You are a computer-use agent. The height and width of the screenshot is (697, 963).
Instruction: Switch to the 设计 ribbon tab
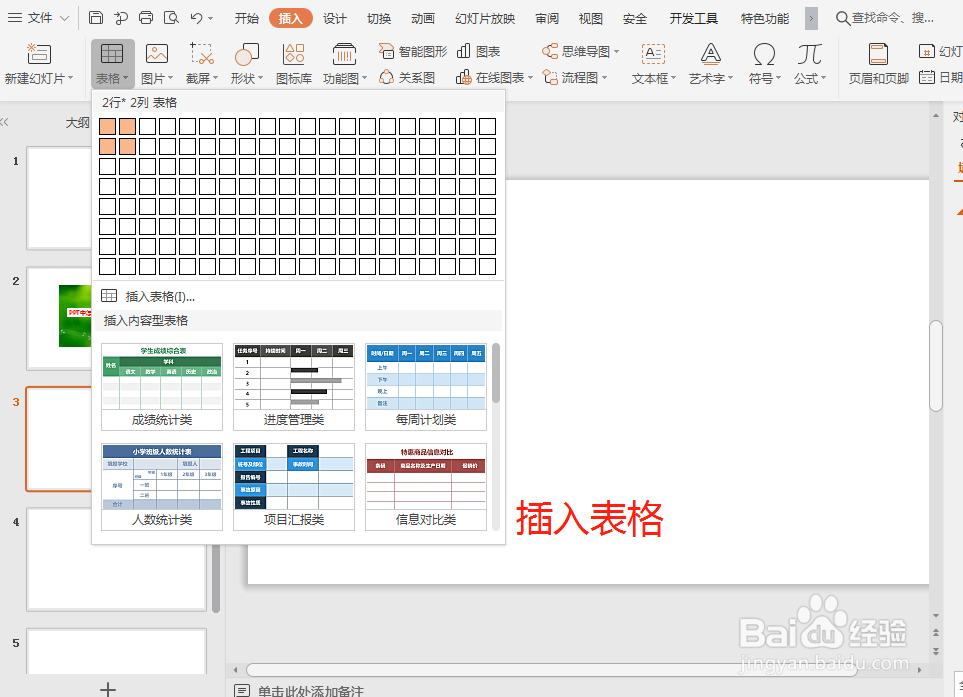(x=334, y=16)
